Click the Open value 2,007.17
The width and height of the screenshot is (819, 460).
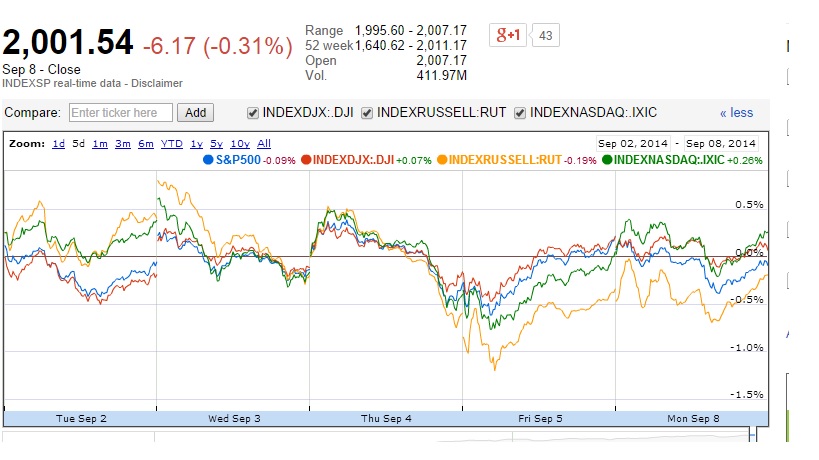click(x=441, y=61)
